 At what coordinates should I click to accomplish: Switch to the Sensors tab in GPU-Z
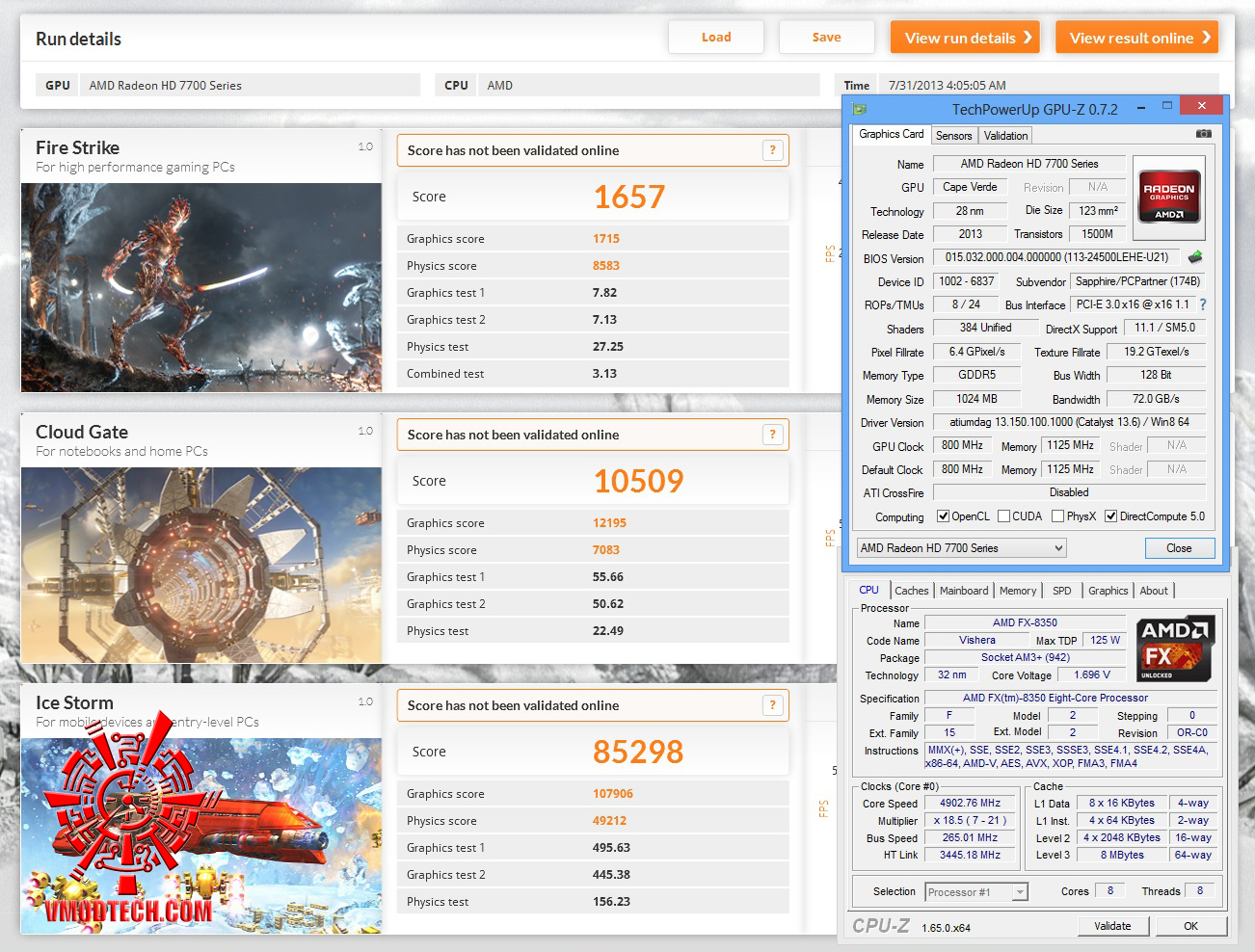(x=954, y=136)
